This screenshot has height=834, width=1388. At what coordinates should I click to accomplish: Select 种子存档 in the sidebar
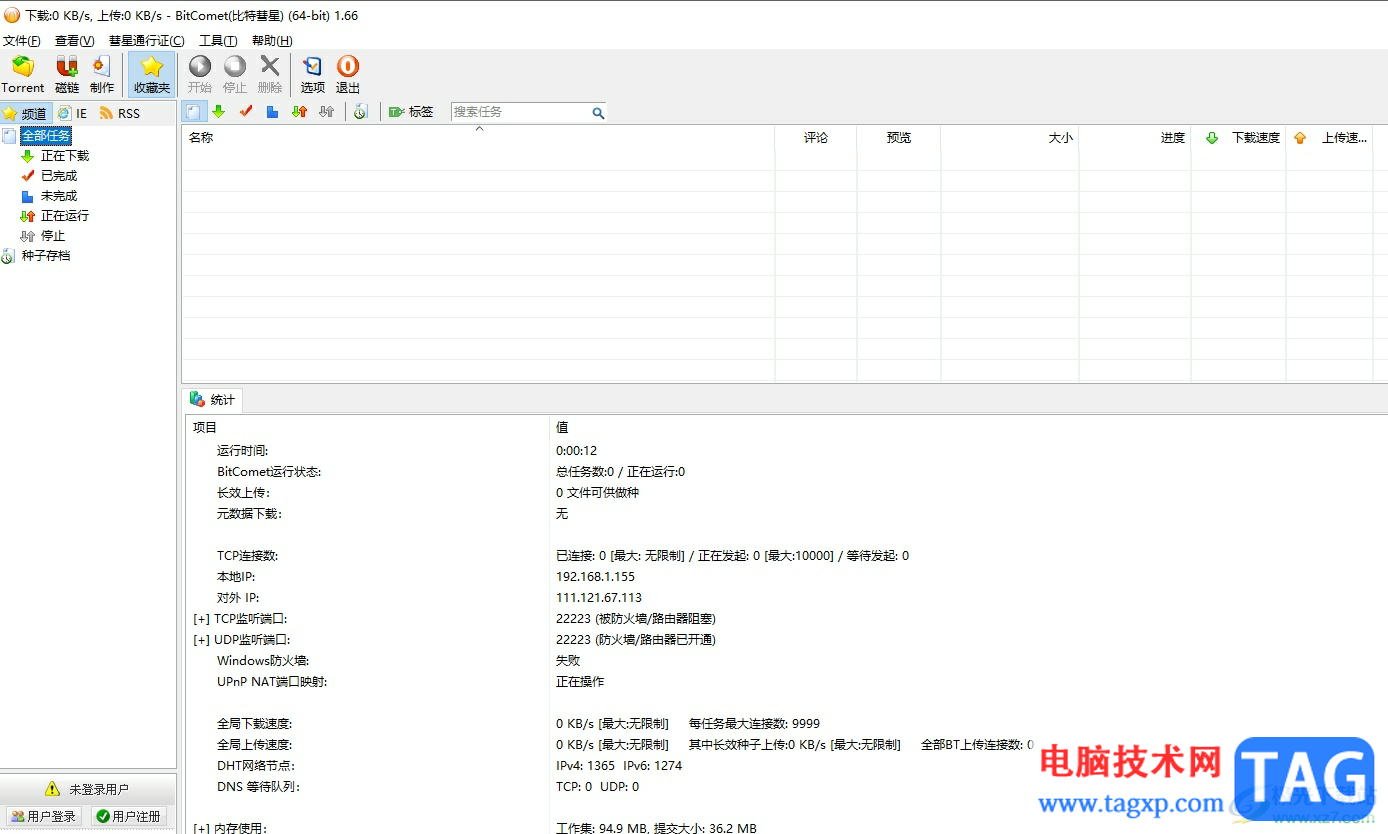[46, 256]
